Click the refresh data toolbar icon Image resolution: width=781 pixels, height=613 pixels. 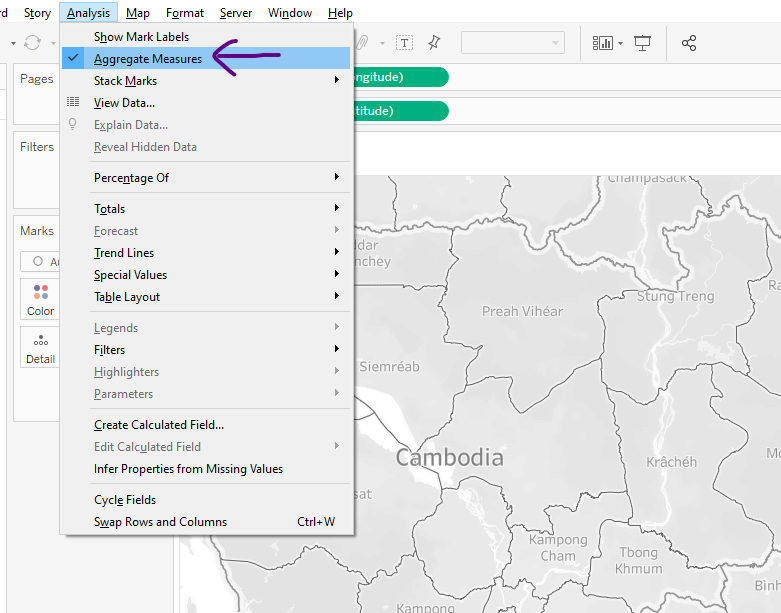[33, 43]
